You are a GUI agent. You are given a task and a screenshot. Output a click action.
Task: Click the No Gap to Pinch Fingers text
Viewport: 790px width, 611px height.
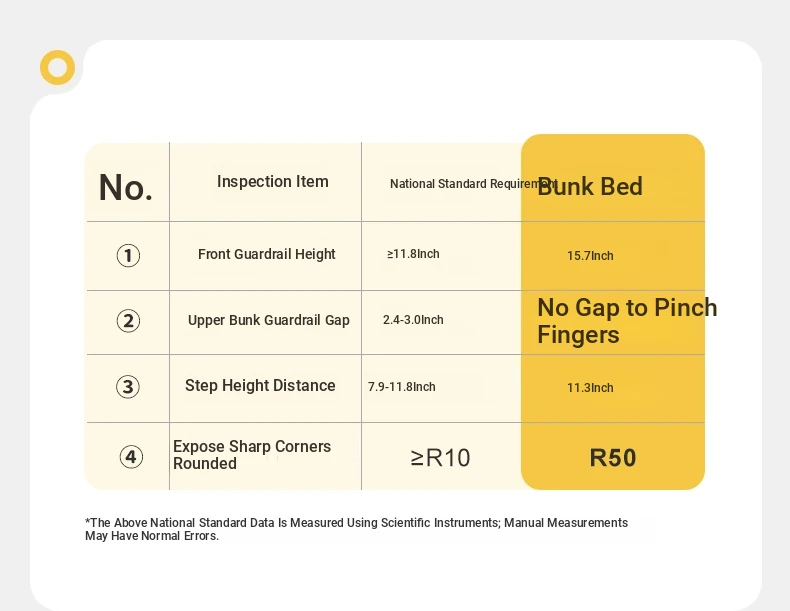627,321
